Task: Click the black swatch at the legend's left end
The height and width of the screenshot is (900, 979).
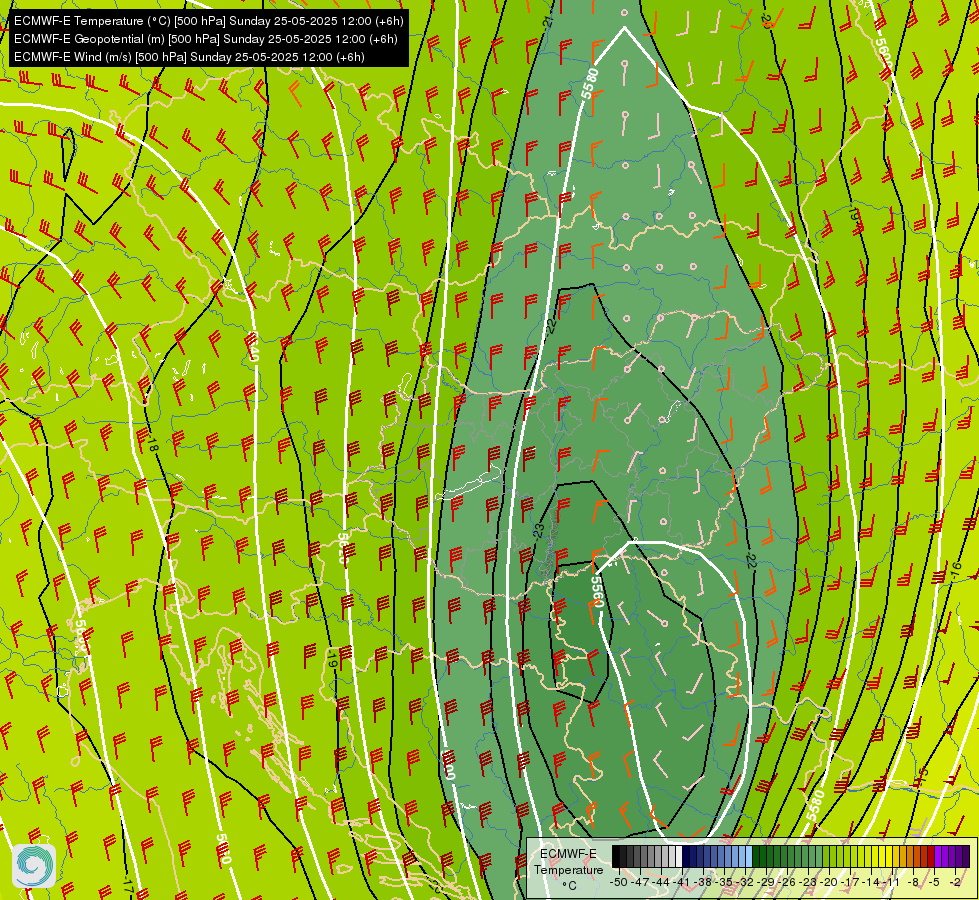Action: coord(616,856)
